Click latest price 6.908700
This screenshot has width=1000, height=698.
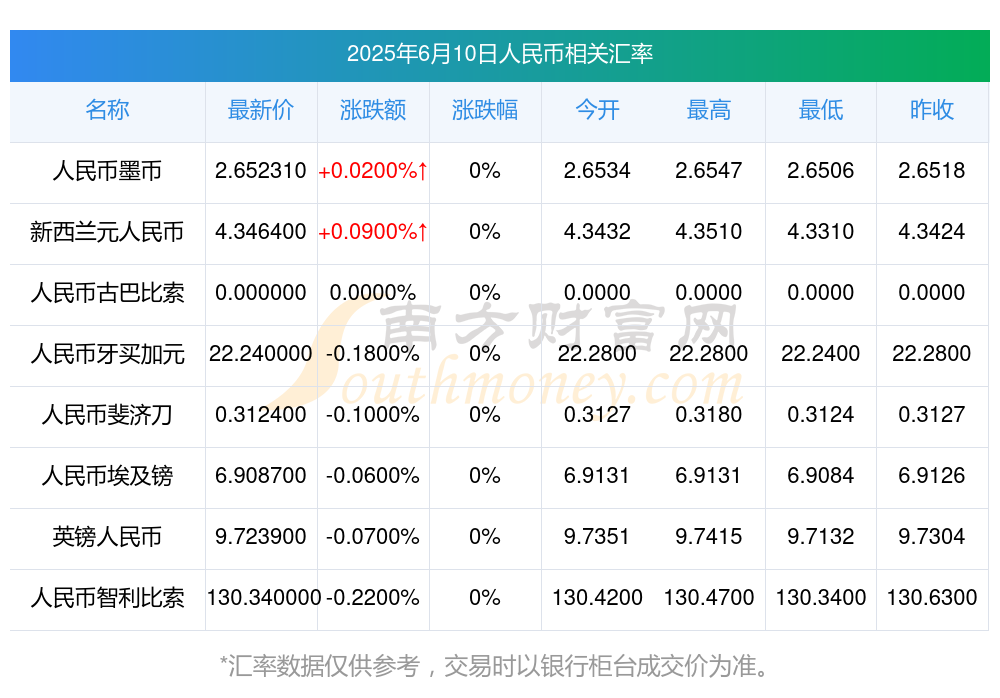(x=261, y=475)
